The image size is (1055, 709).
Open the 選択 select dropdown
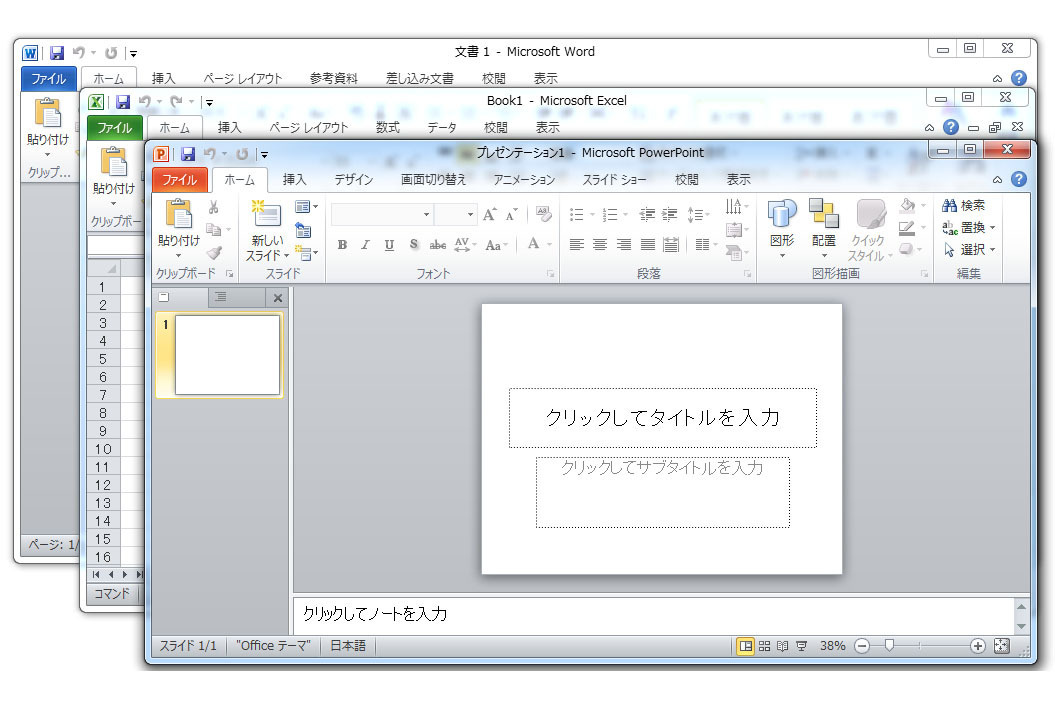pyautogui.click(x=970, y=250)
